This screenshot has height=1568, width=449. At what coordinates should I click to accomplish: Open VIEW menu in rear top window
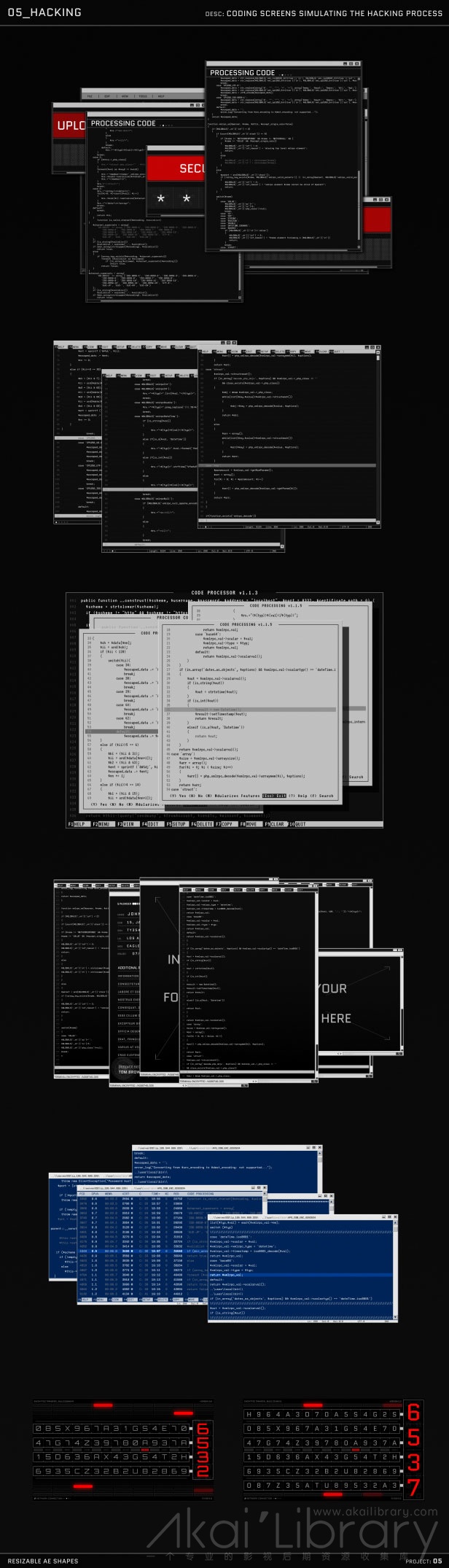[x=125, y=96]
